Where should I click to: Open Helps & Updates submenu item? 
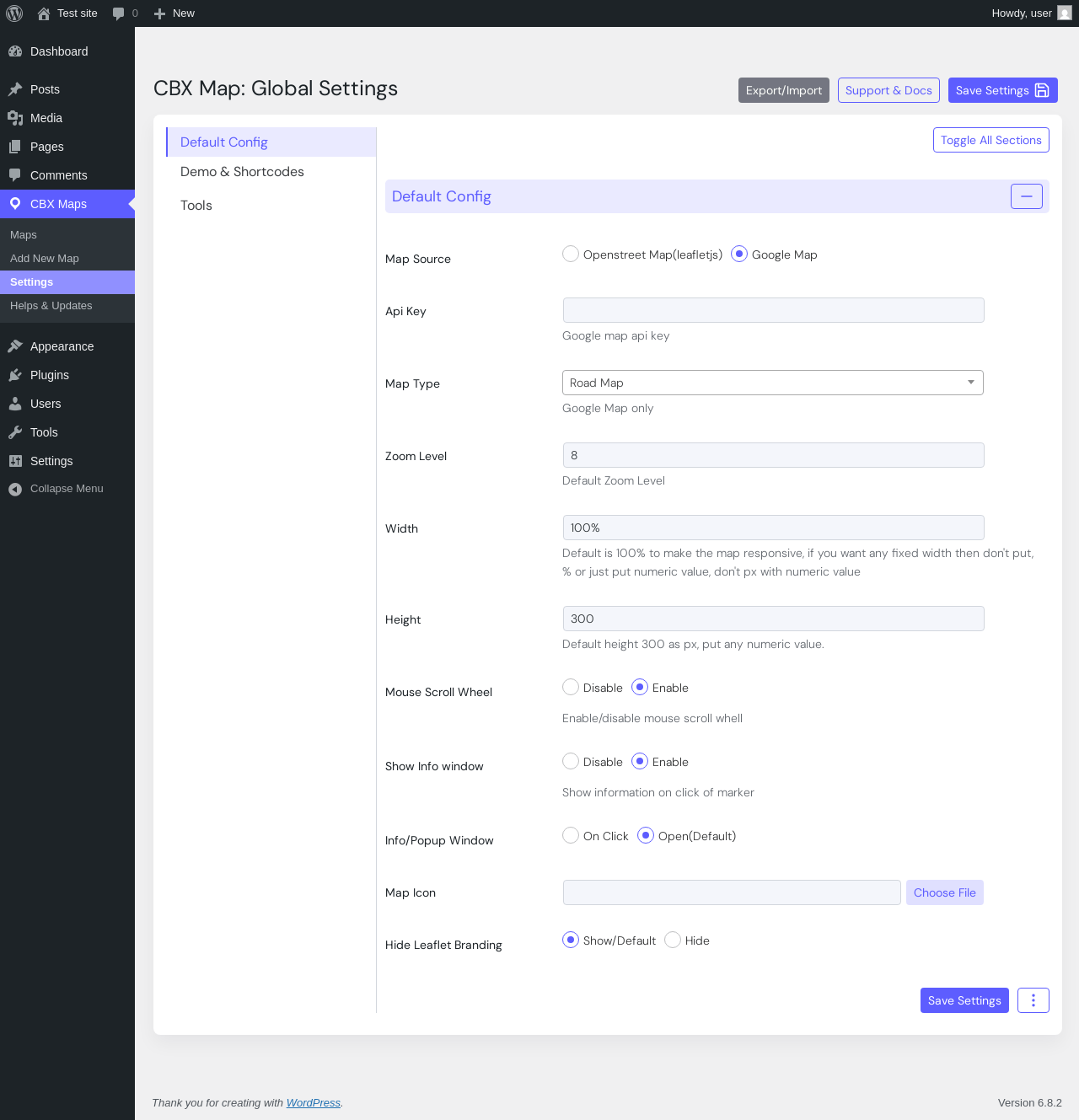pyautogui.click(x=67, y=306)
